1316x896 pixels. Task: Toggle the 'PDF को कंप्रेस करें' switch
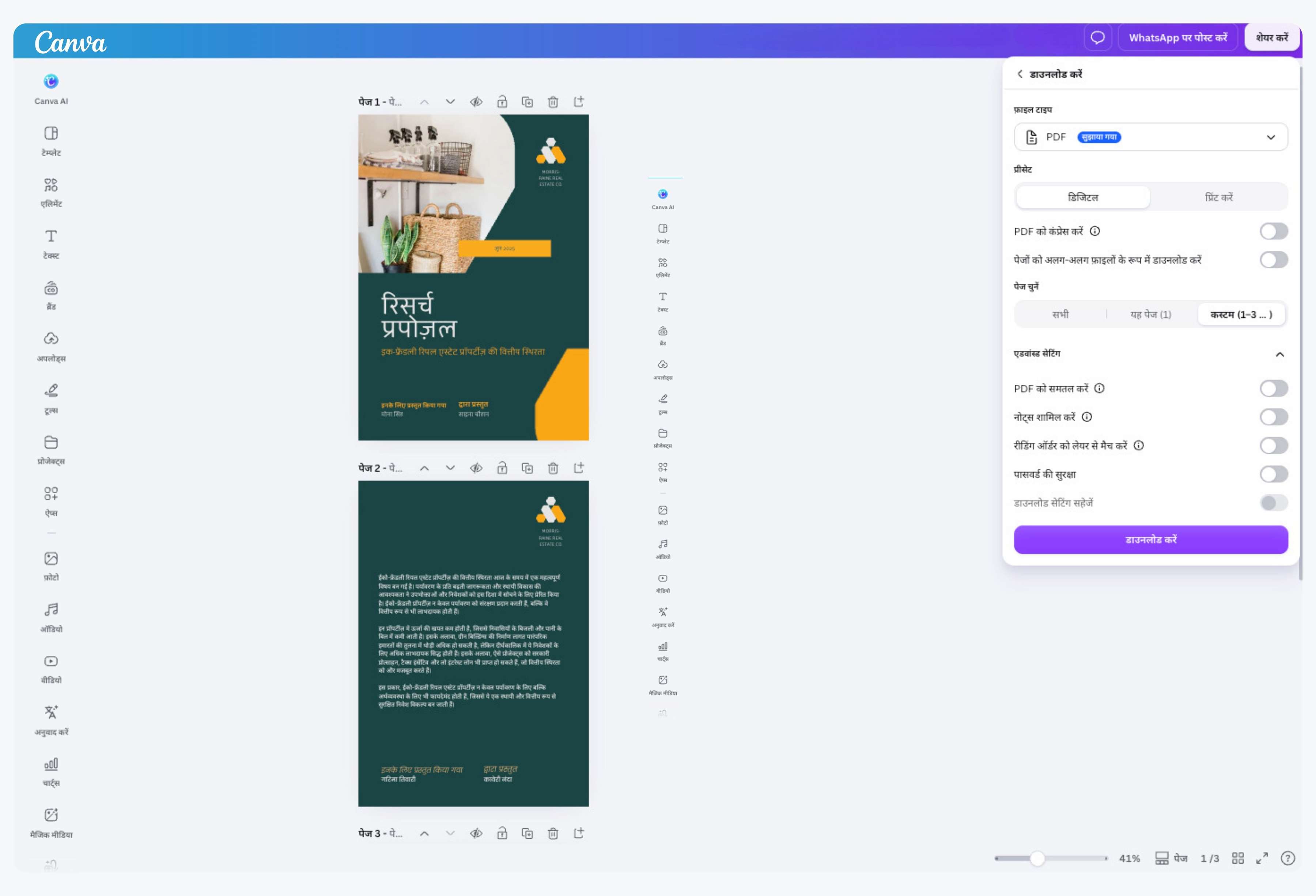tap(1274, 231)
